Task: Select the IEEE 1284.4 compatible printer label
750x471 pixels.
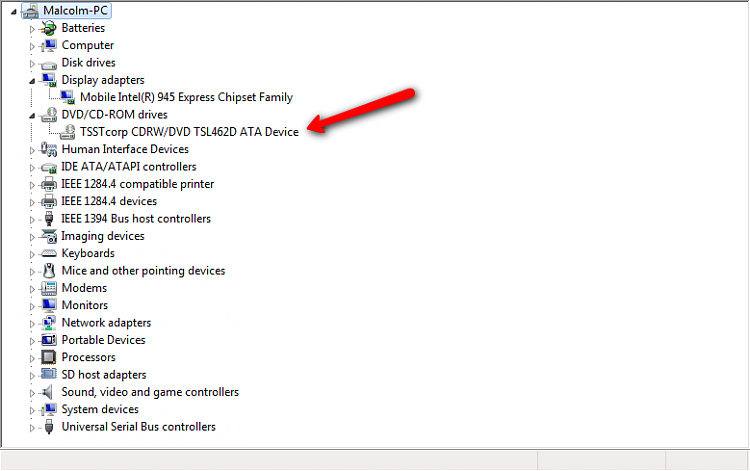Action: [x=137, y=184]
